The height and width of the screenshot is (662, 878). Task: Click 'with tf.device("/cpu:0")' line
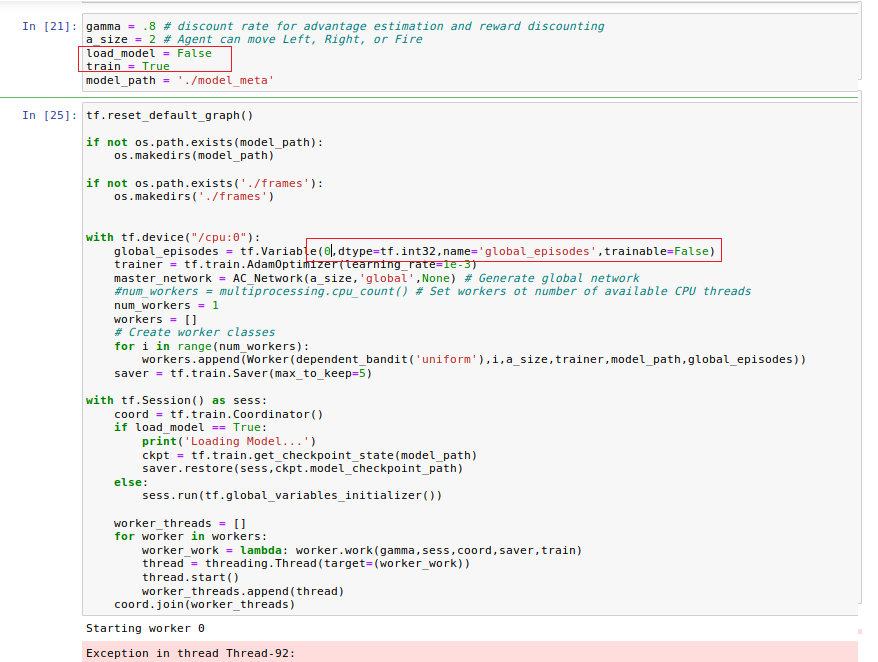tap(173, 237)
